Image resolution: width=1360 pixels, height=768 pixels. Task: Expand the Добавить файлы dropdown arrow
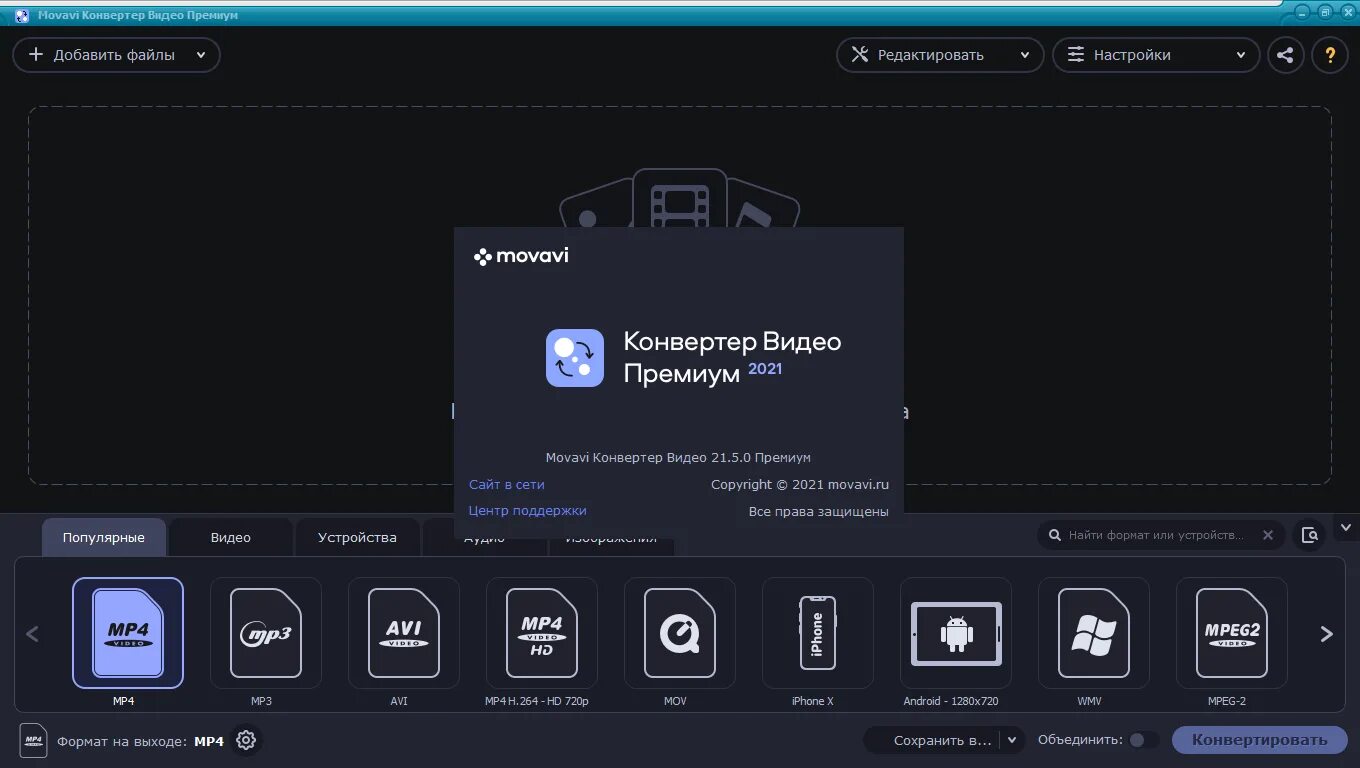[201, 56]
